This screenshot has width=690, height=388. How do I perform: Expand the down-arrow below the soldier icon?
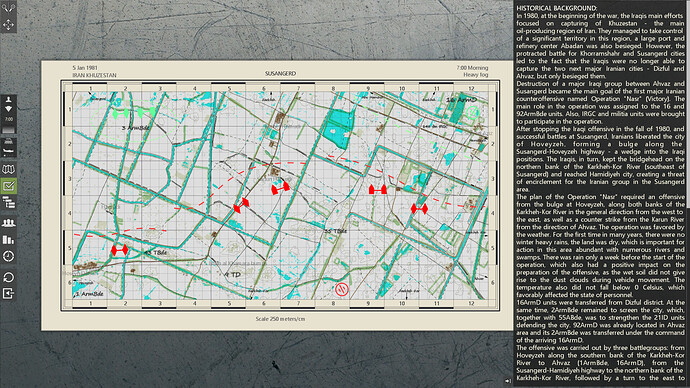(x=8, y=109)
